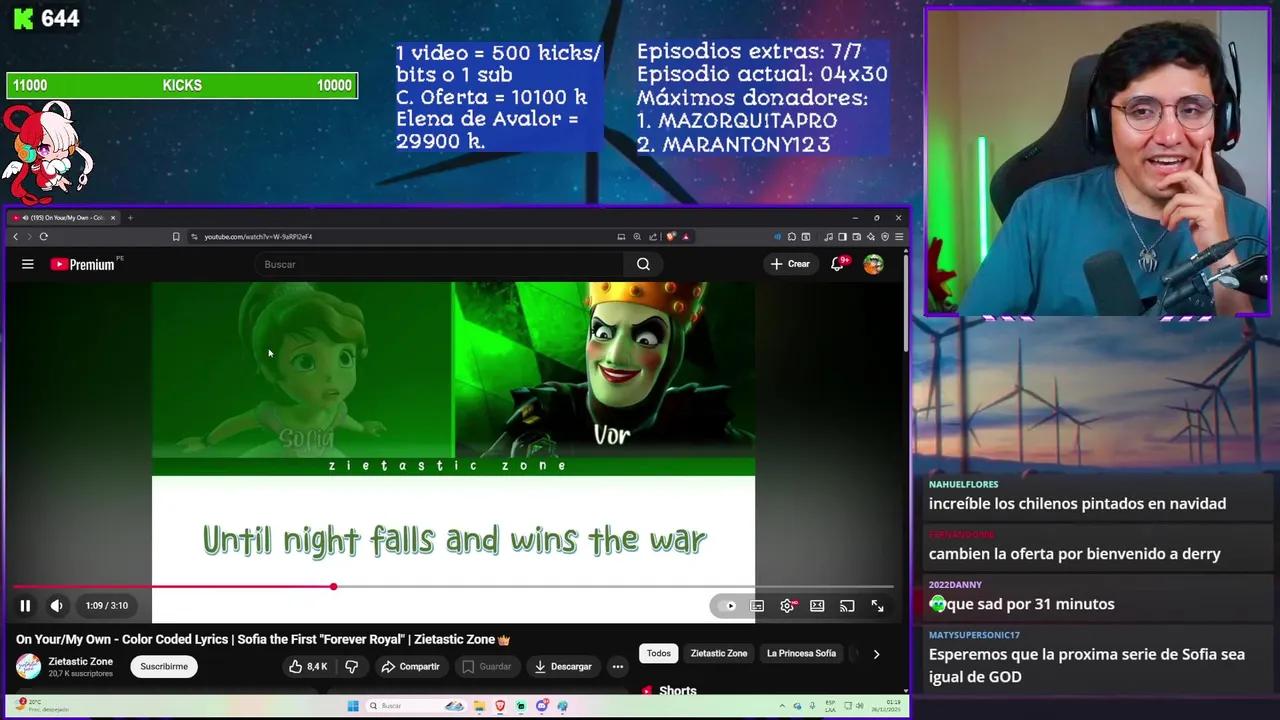Screen dimensions: 1280x720
Task: Open the Brave Shields lion icon
Action: tap(670, 237)
